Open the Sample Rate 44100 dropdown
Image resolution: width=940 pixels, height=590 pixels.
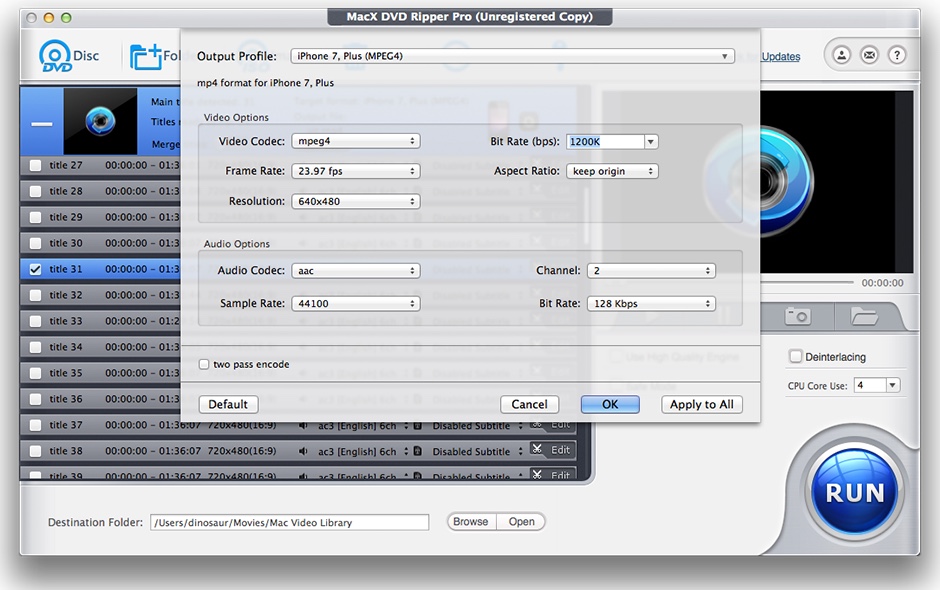point(355,303)
